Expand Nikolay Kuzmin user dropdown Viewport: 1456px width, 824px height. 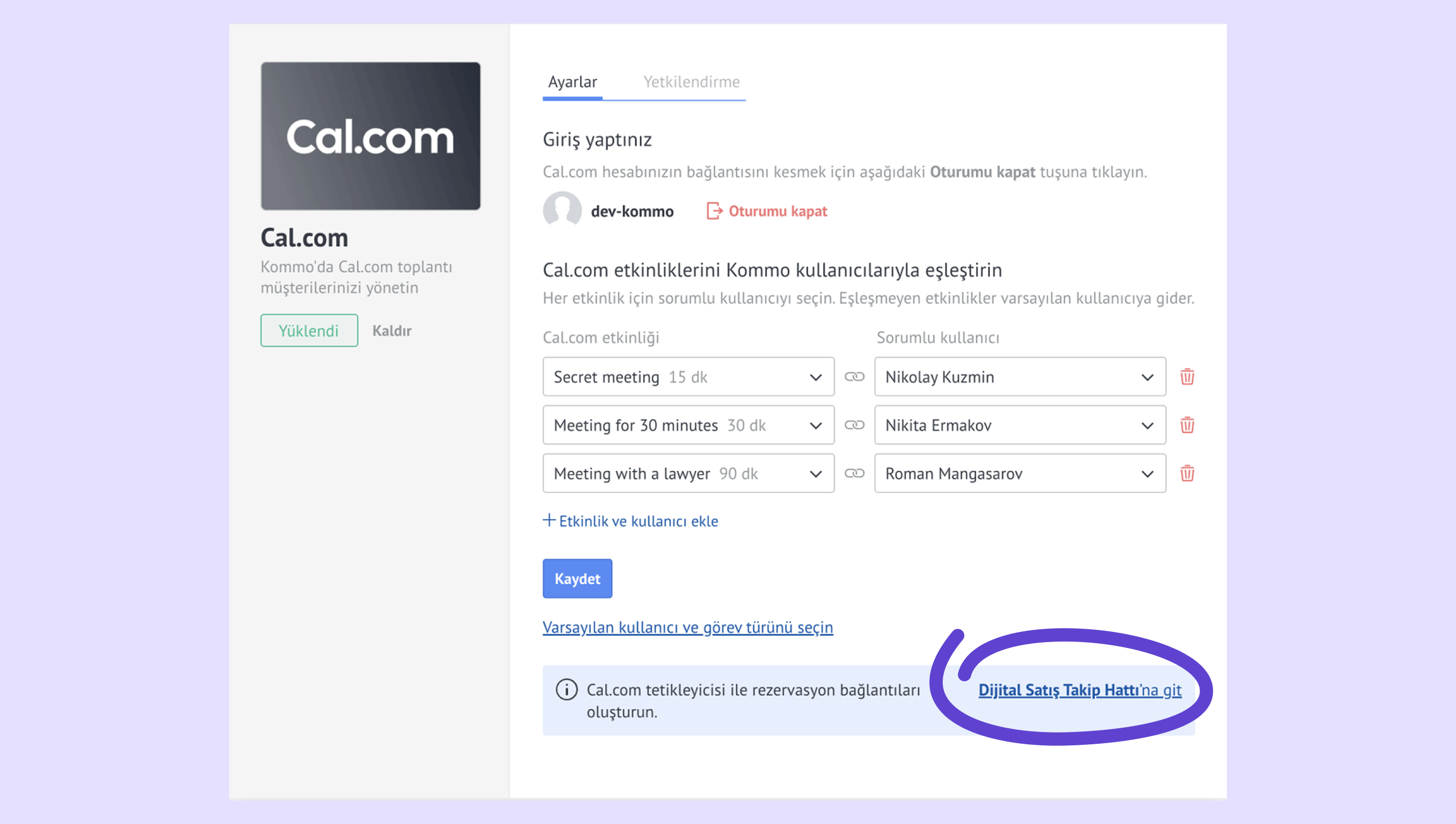point(1020,377)
